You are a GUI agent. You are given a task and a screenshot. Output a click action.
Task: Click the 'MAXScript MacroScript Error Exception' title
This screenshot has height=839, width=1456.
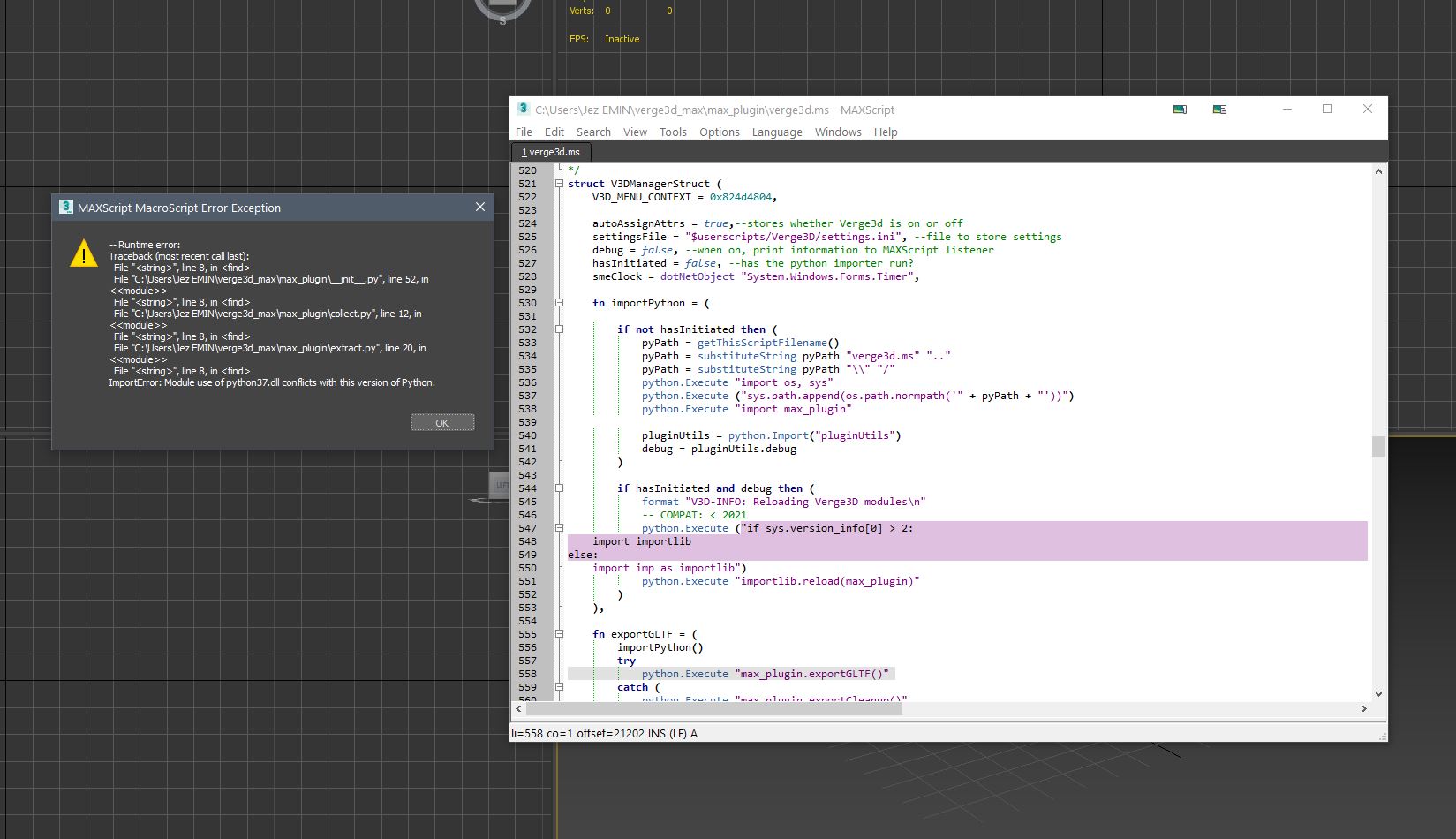pyautogui.click(x=179, y=208)
